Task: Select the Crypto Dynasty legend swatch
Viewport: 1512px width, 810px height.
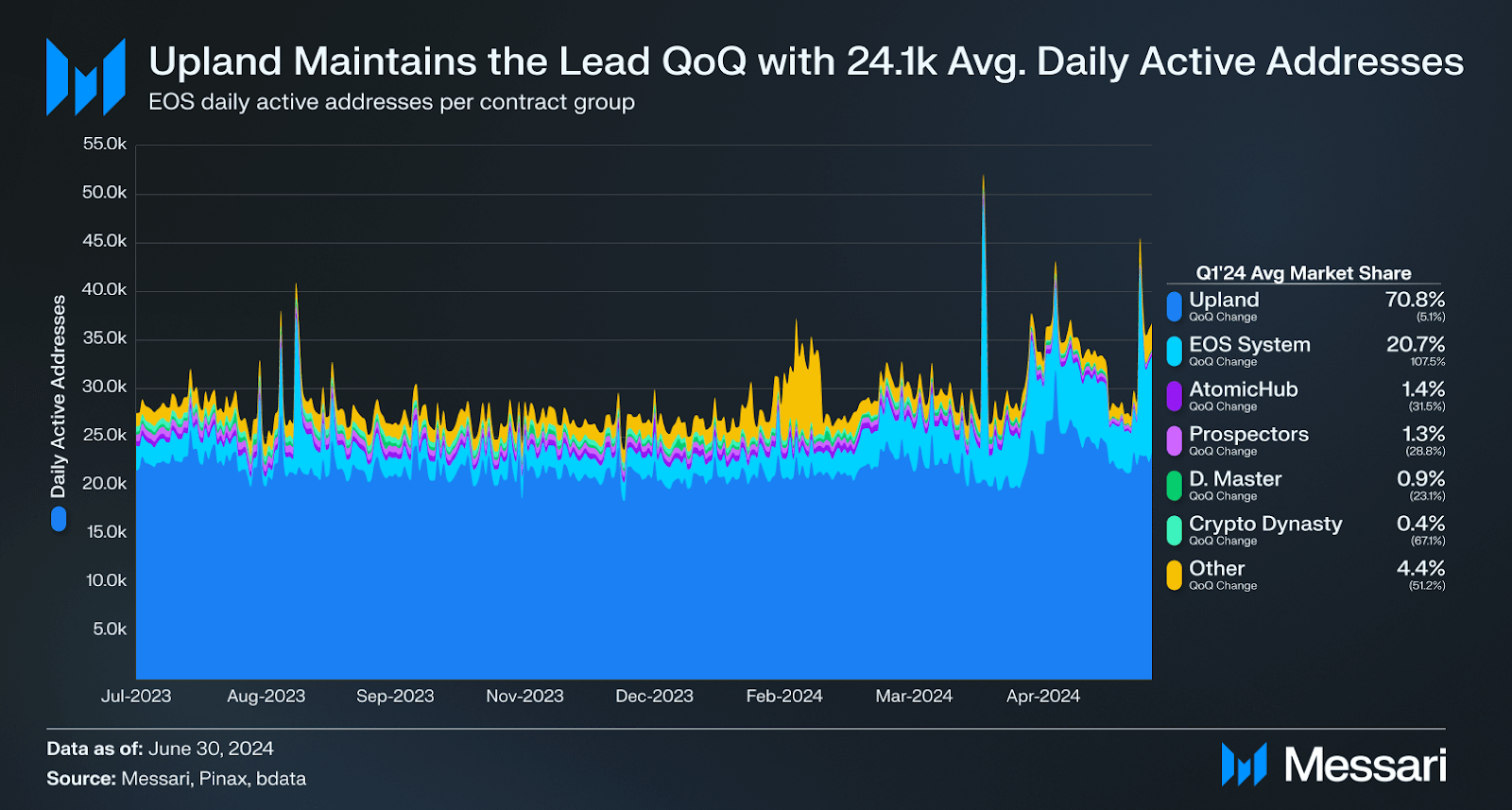Action: point(1174,530)
